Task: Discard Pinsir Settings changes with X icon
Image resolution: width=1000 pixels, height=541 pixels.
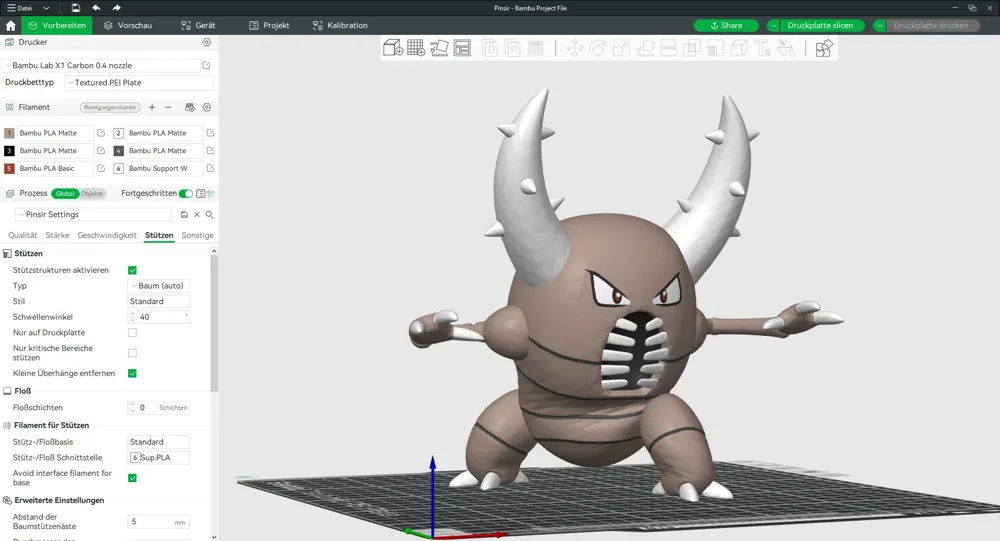Action: coord(197,214)
